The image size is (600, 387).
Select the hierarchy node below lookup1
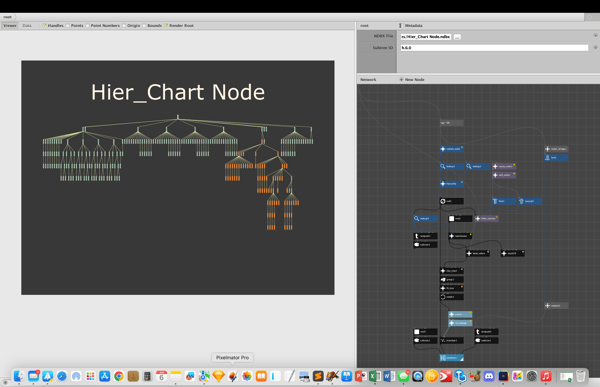pos(452,184)
